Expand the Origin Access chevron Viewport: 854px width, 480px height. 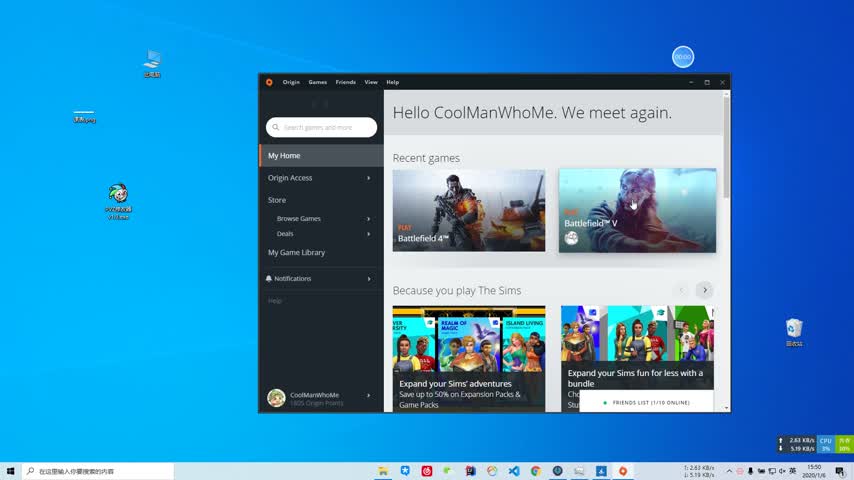pos(369,178)
